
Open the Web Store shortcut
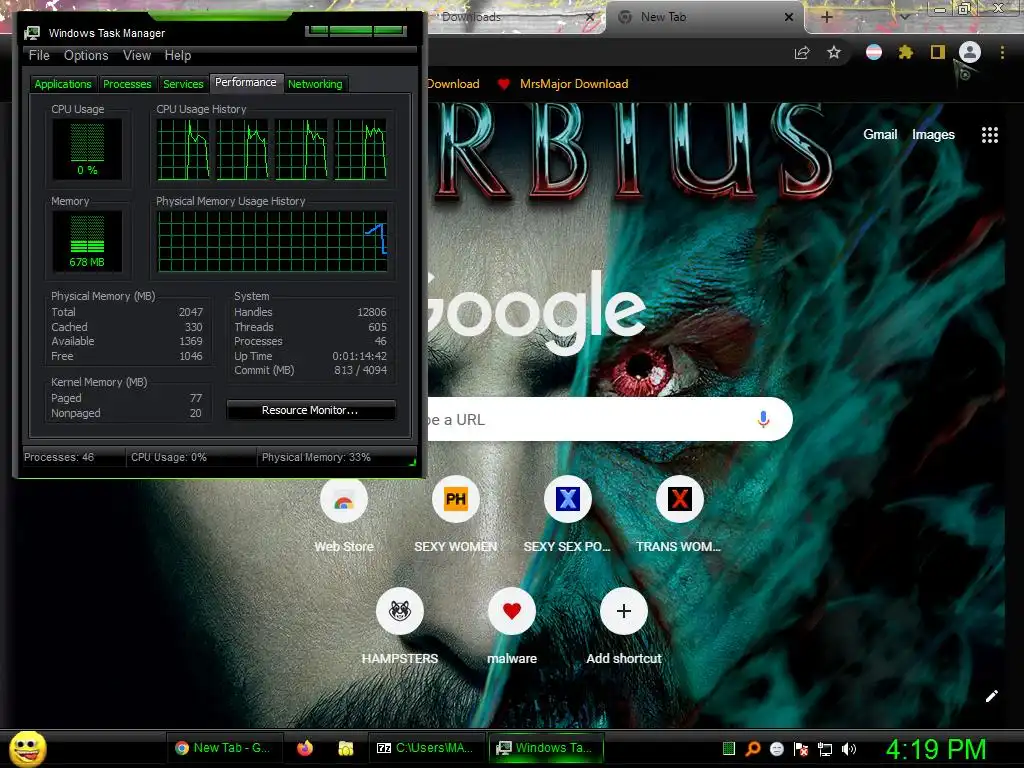[x=344, y=500]
